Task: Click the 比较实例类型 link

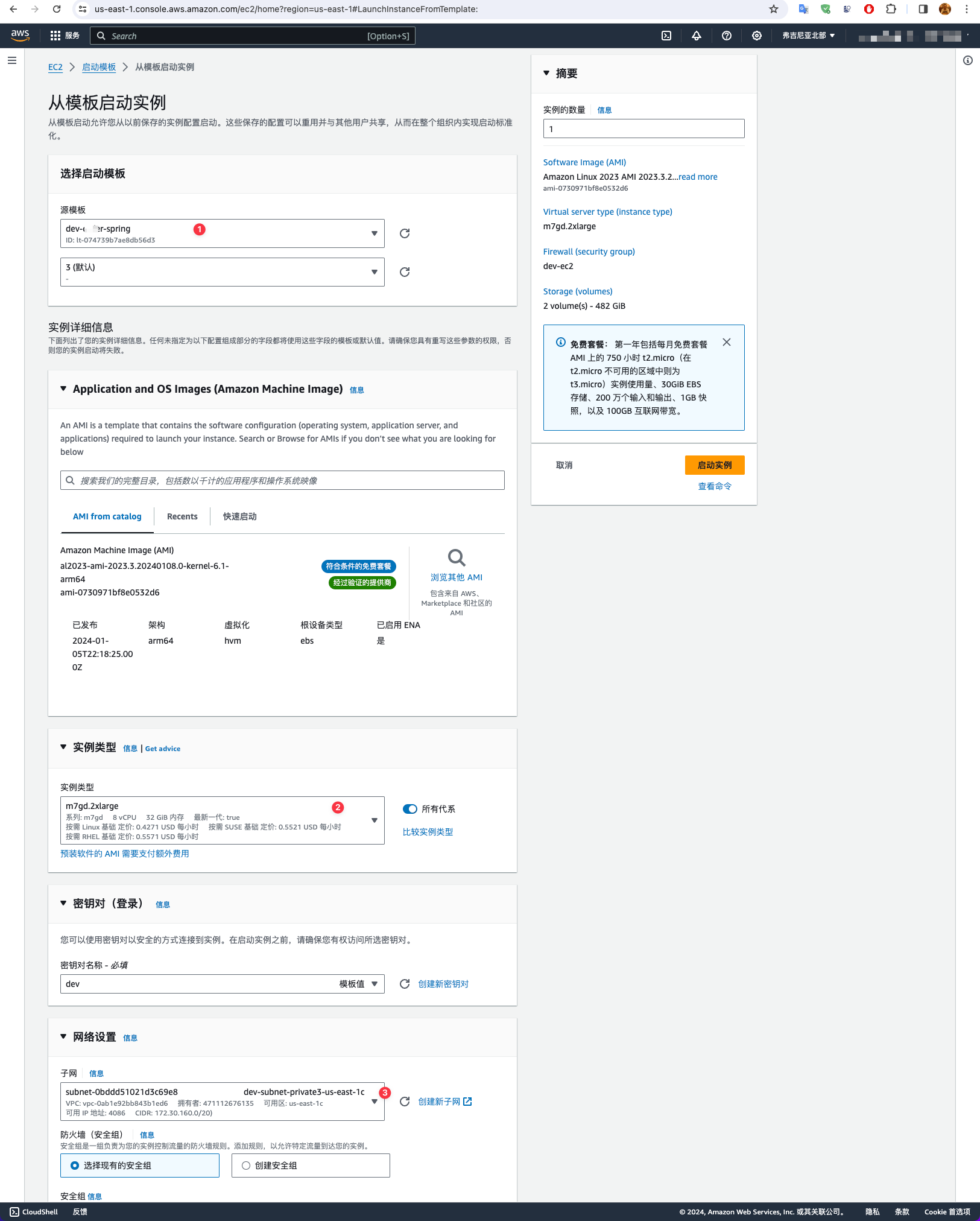Action: [428, 832]
